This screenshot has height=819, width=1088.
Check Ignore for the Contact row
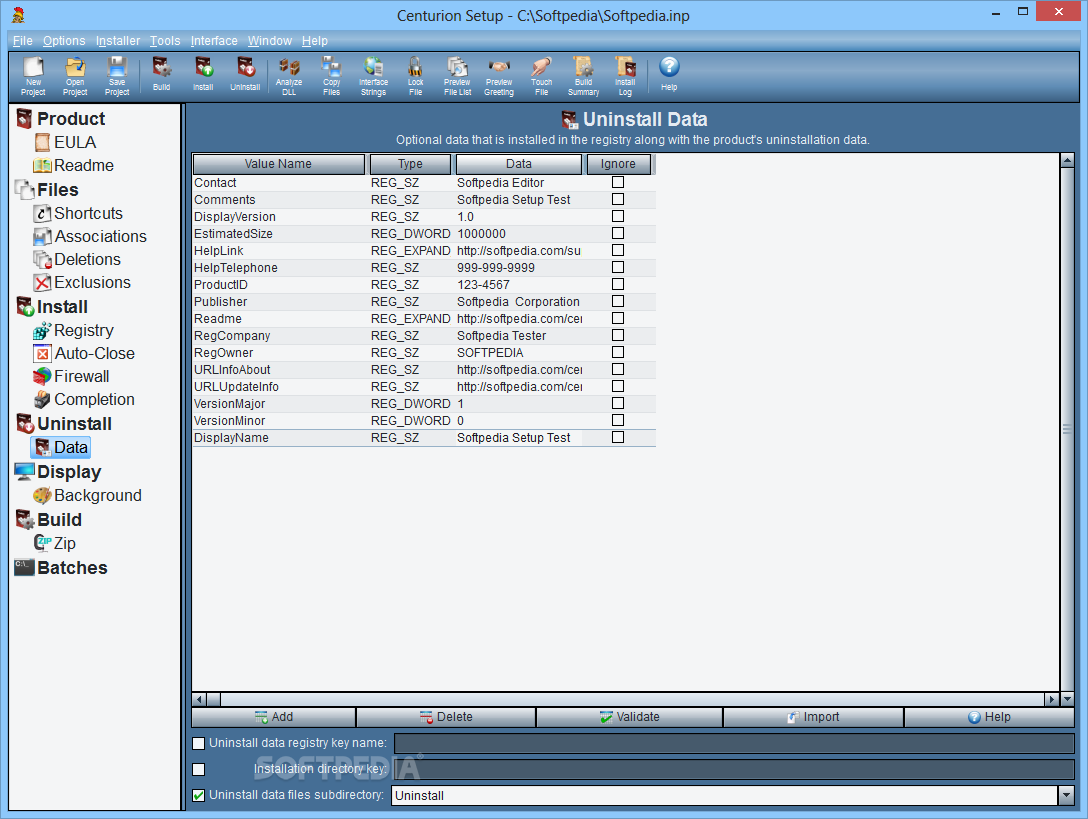[x=618, y=183]
